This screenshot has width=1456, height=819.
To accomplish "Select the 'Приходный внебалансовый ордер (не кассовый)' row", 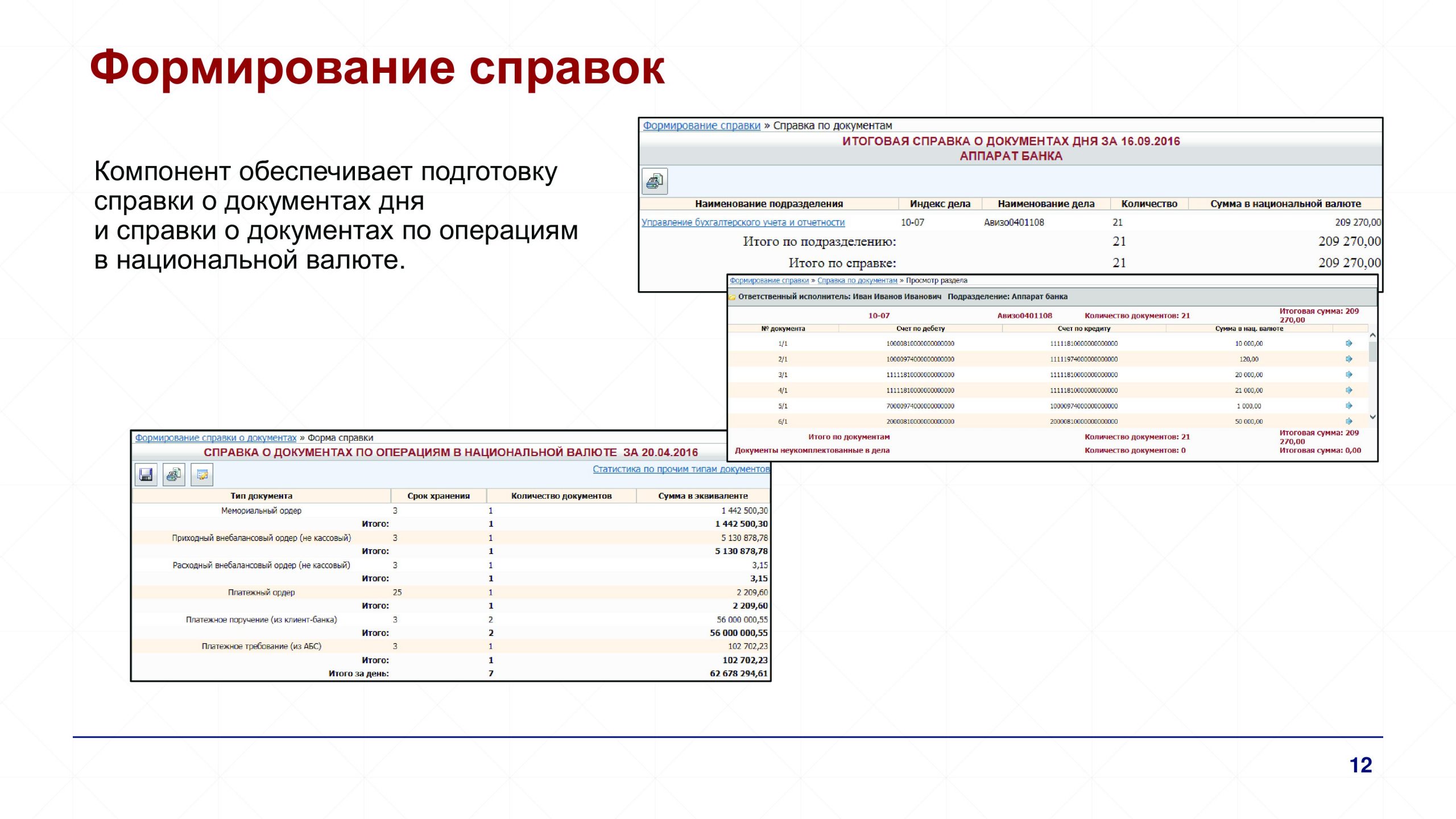I will [x=451, y=538].
